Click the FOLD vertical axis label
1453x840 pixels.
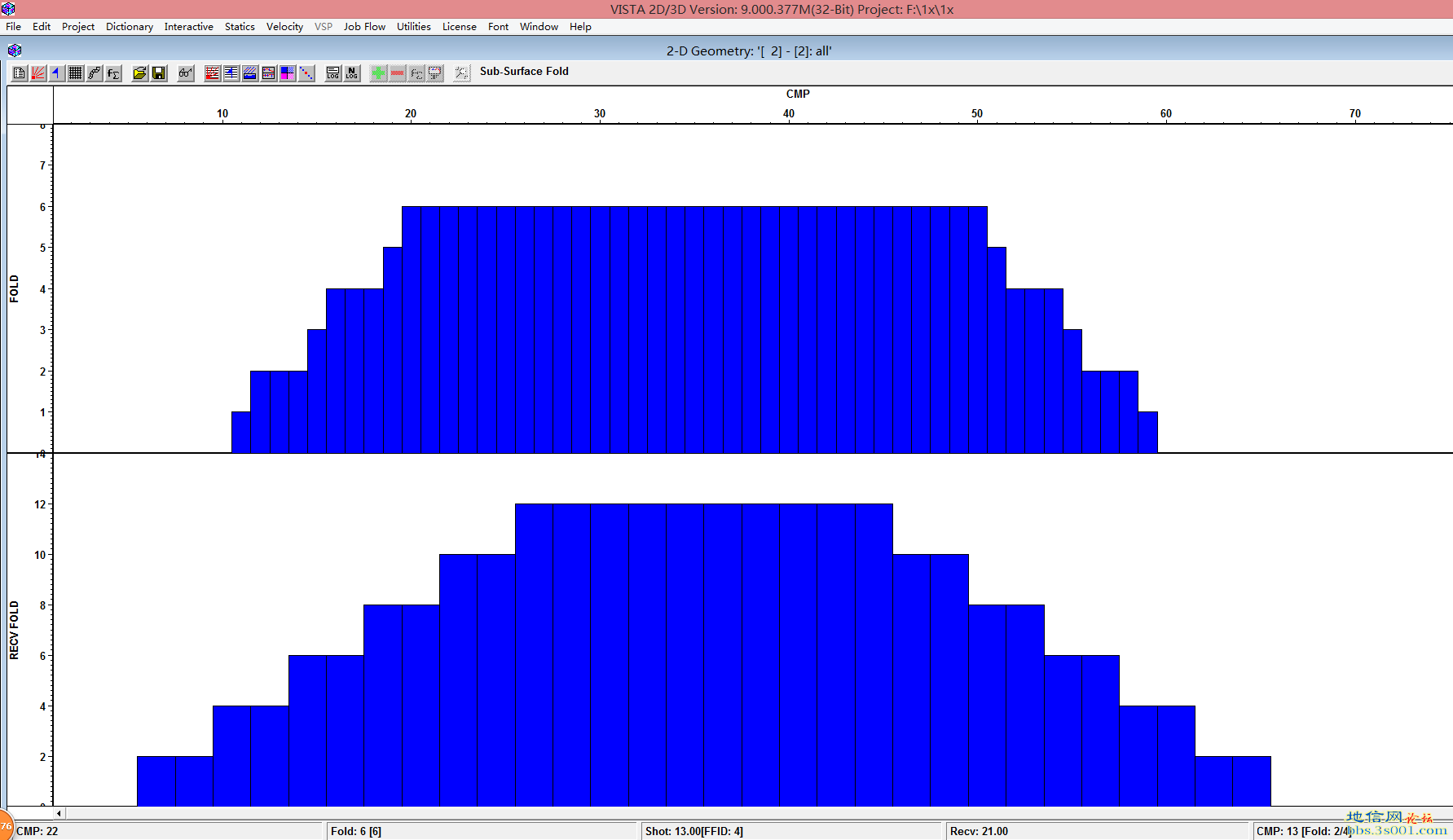tap(14, 289)
